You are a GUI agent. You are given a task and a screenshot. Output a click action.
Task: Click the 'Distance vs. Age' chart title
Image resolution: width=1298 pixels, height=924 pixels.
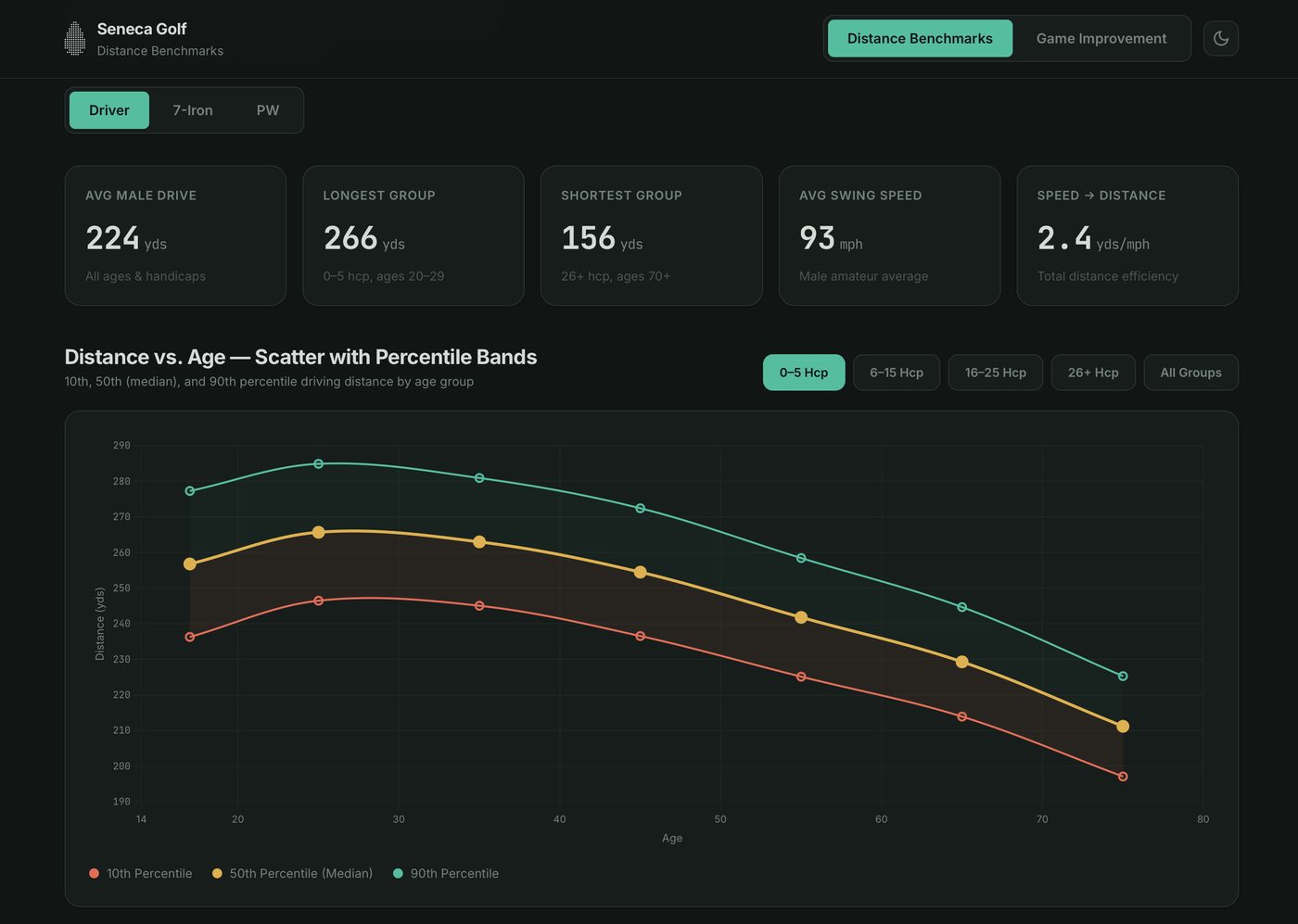(x=300, y=357)
